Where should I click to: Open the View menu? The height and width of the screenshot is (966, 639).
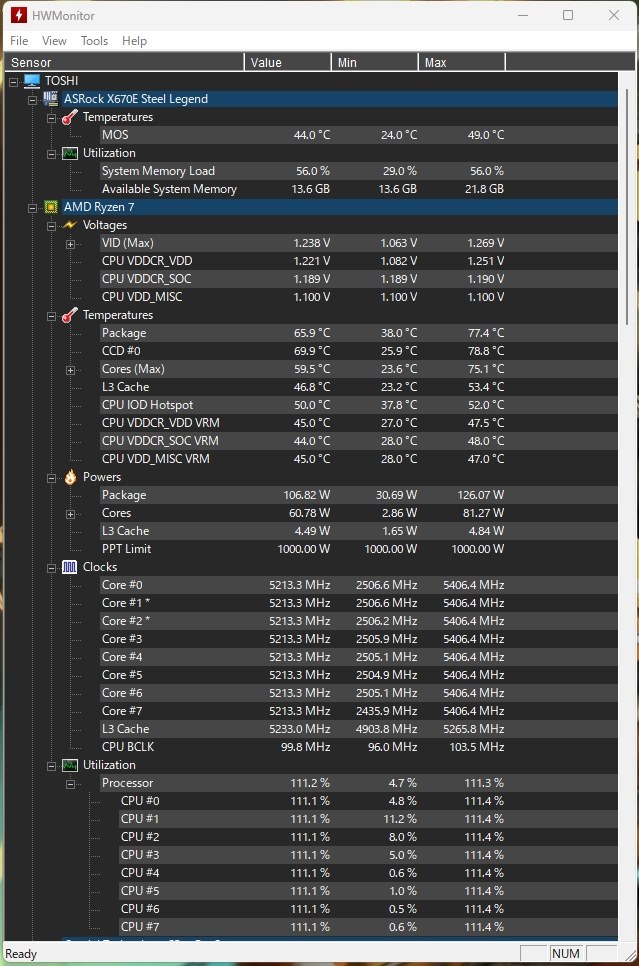[54, 41]
